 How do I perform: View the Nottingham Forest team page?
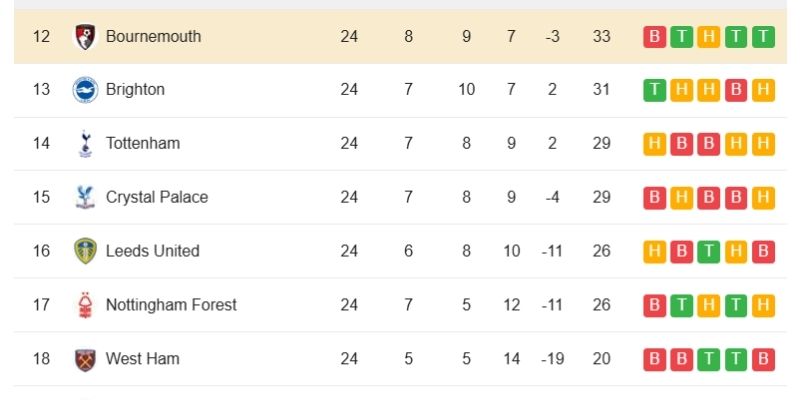click(171, 305)
